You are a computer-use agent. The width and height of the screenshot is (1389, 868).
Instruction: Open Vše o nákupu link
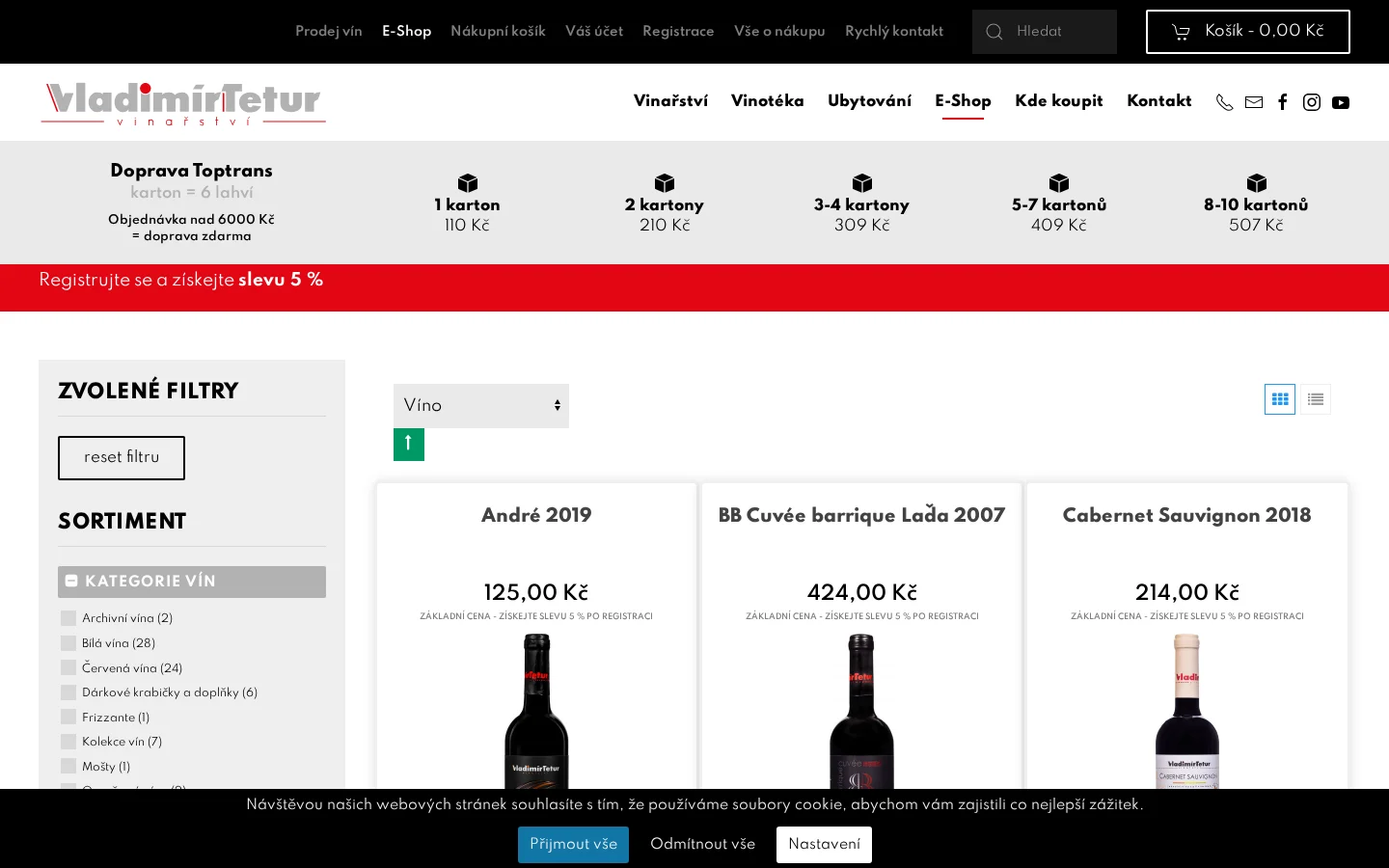pos(779,32)
